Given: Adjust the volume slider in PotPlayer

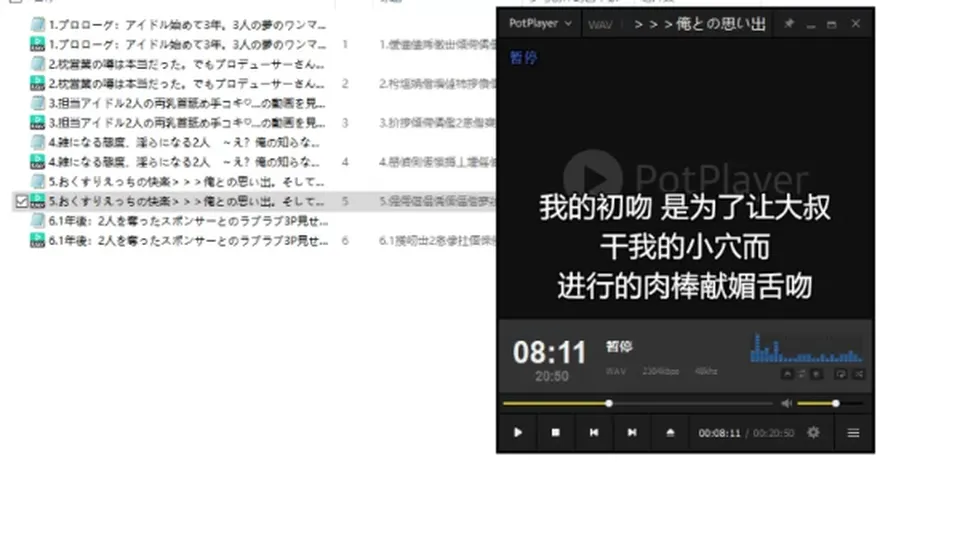Looking at the screenshot, I should 830,403.
